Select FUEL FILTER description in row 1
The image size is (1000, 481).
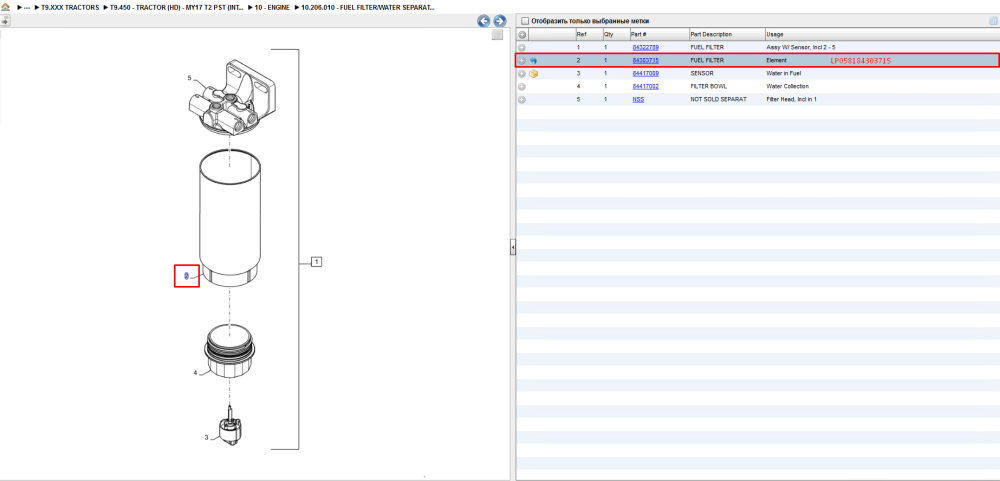point(707,47)
